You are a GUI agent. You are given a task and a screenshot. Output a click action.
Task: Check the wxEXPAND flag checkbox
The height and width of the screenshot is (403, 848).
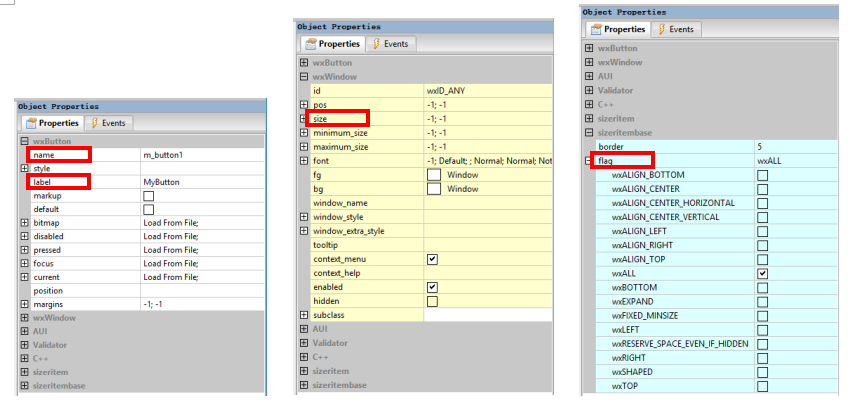pos(763,301)
